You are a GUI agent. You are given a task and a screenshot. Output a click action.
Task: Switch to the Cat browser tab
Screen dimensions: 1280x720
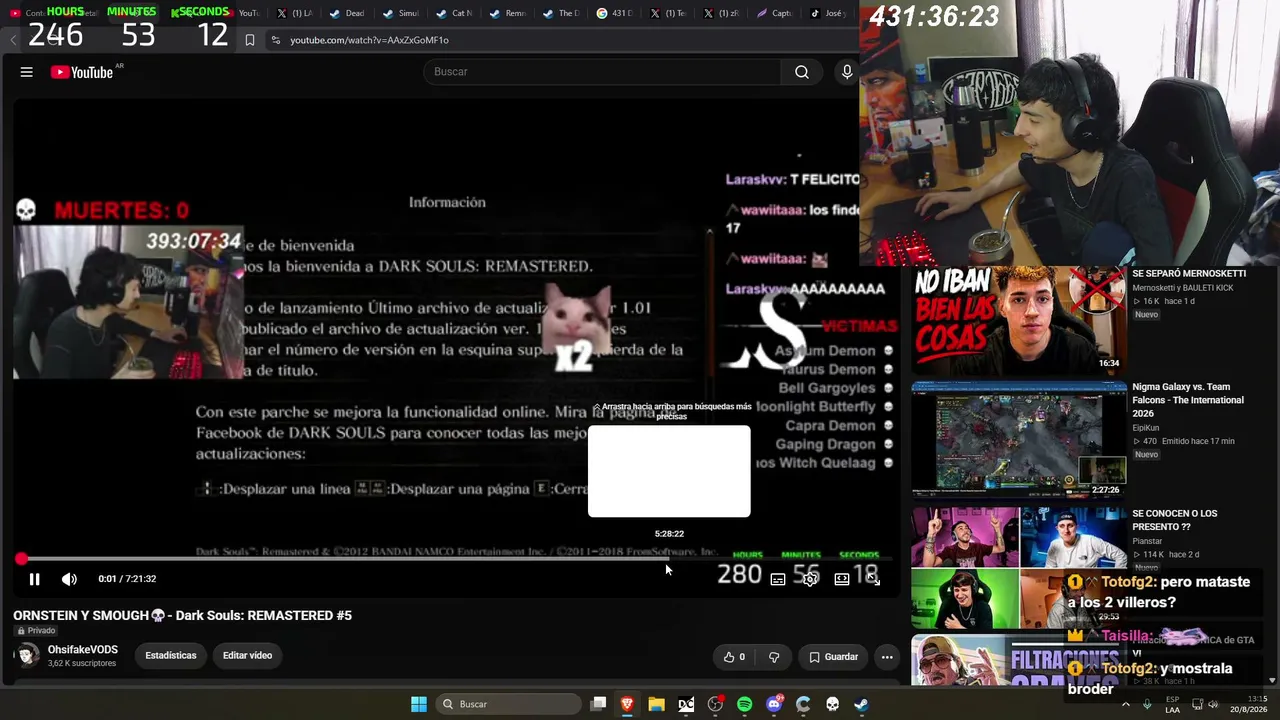[x=455, y=14]
